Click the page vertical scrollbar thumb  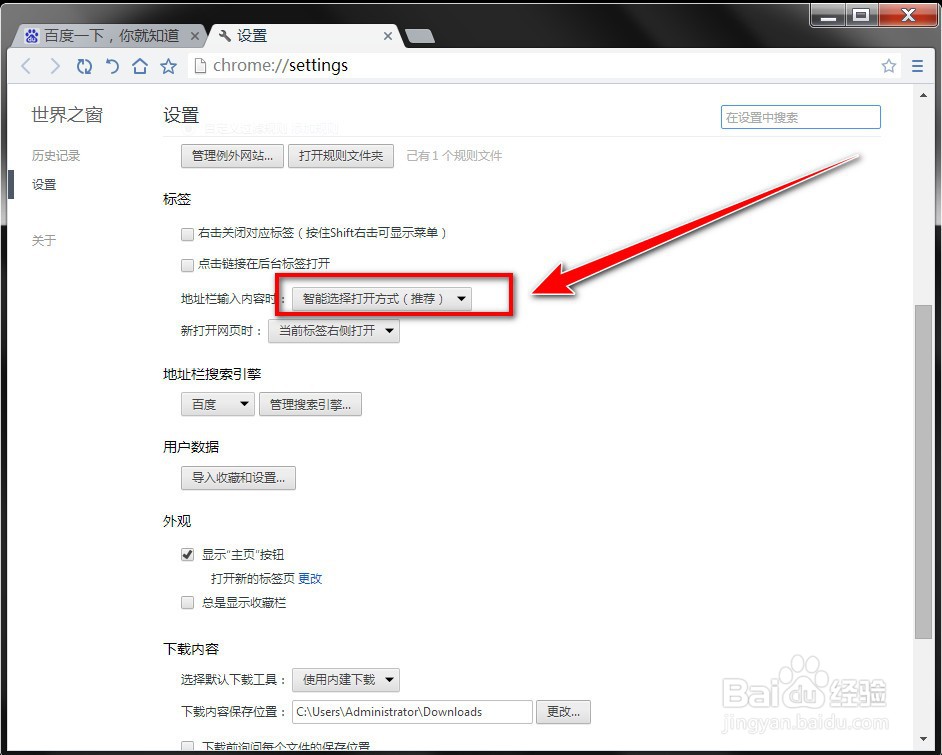point(923,472)
